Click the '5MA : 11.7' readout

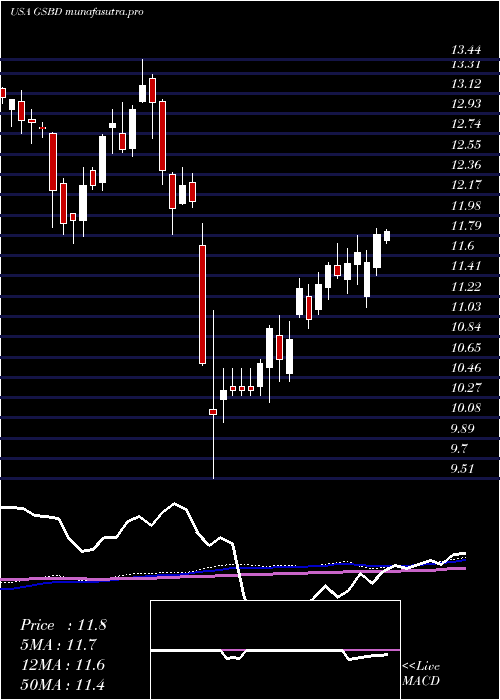tap(58, 645)
